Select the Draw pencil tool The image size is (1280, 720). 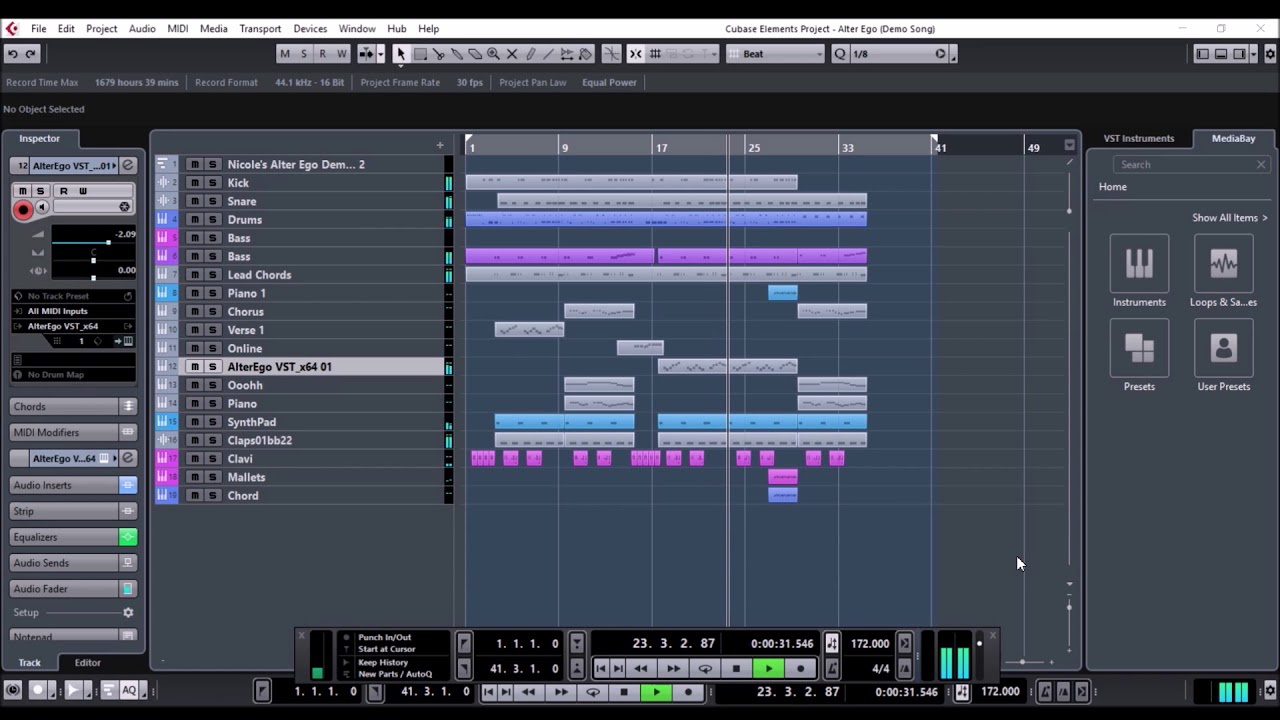tap(530, 54)
